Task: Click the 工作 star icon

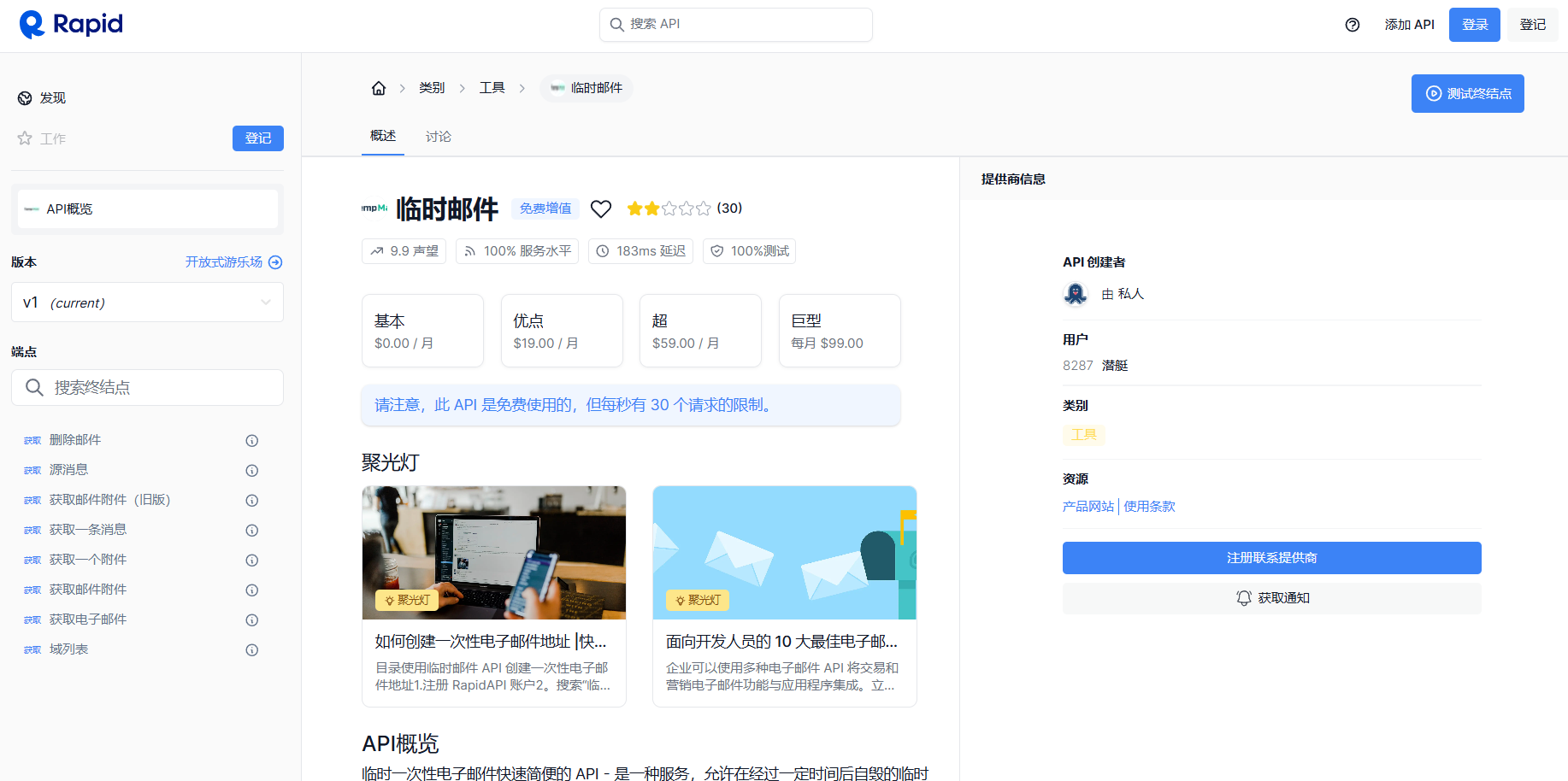Action: [x=25, y=138]
